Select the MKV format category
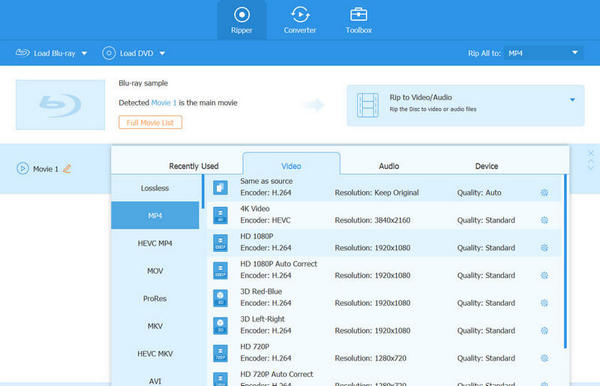The height and width of the screenshot is (386, 600). [x=155, y=326]
